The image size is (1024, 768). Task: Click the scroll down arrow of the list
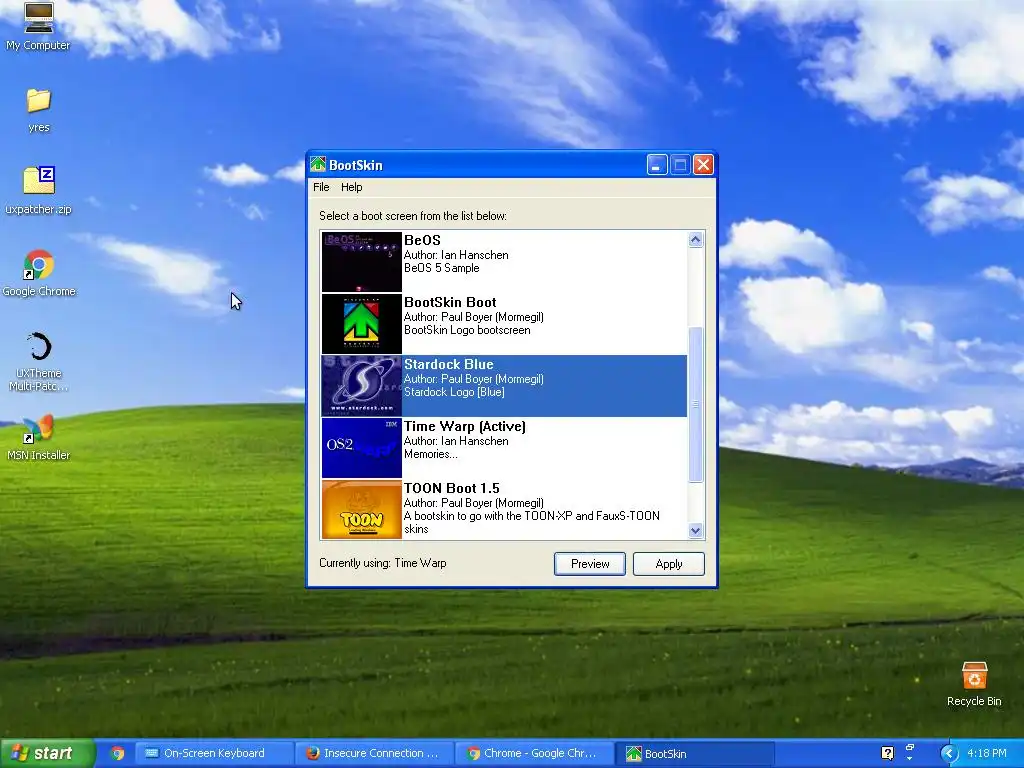(696, 531)
